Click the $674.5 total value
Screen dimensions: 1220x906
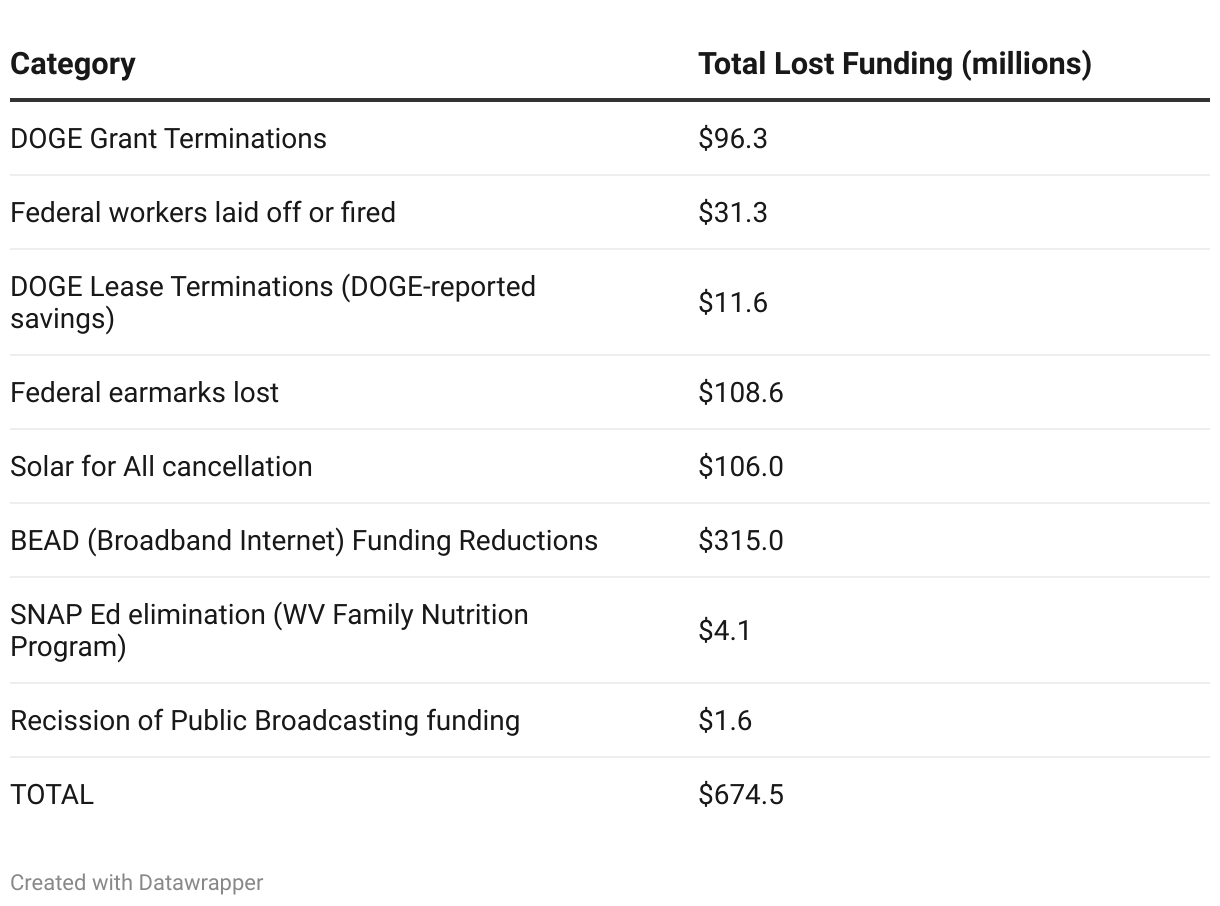(x=740, y=794)
